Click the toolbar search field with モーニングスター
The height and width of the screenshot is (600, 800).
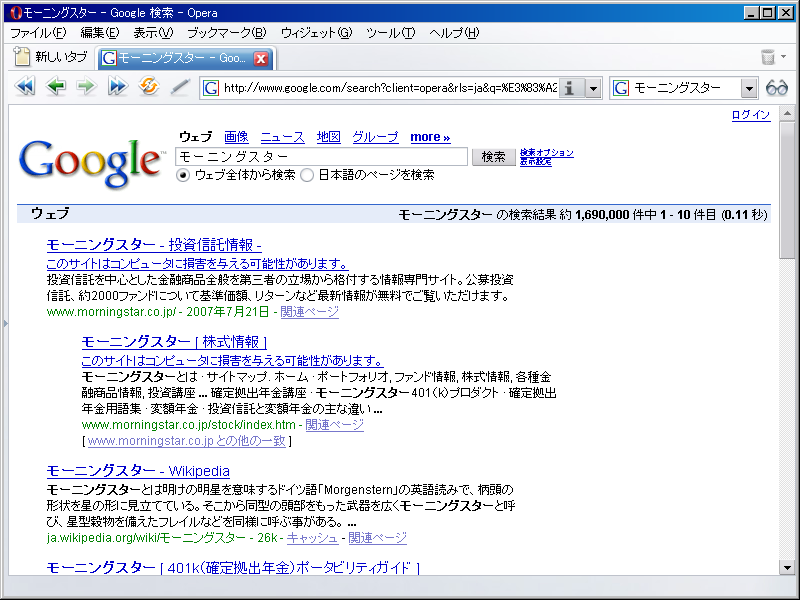point(685,88)
